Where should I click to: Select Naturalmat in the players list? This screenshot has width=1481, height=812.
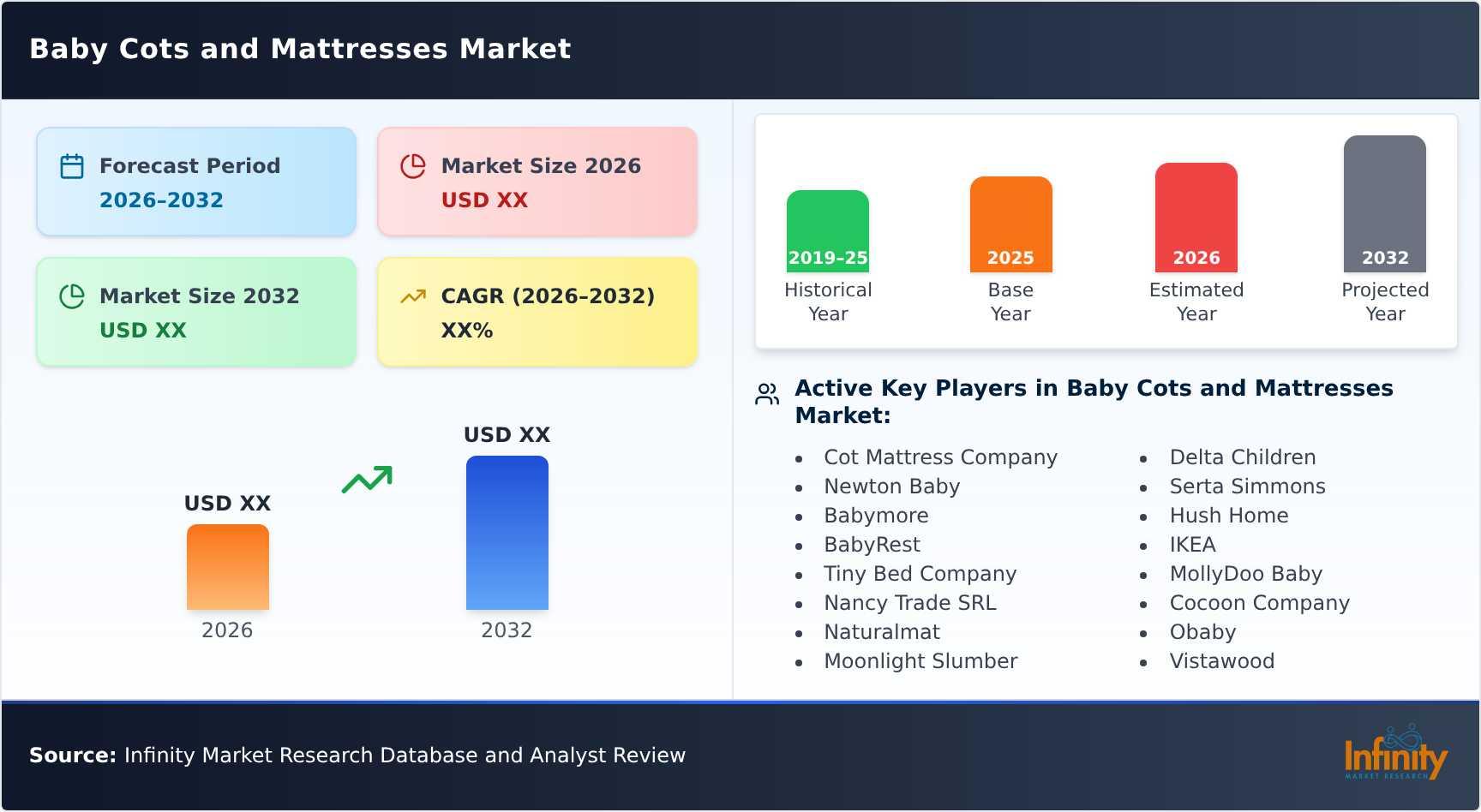[x=882, y=632]
